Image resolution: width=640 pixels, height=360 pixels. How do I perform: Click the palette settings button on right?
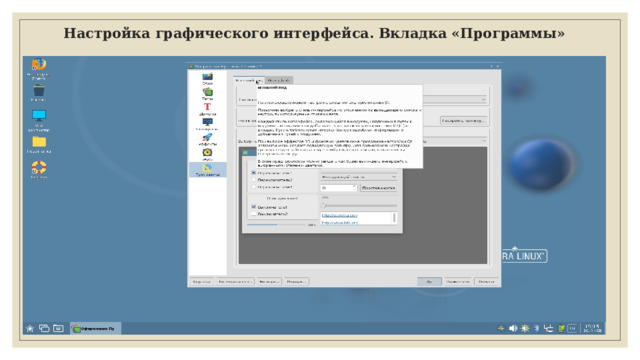(x=464, y=121)
